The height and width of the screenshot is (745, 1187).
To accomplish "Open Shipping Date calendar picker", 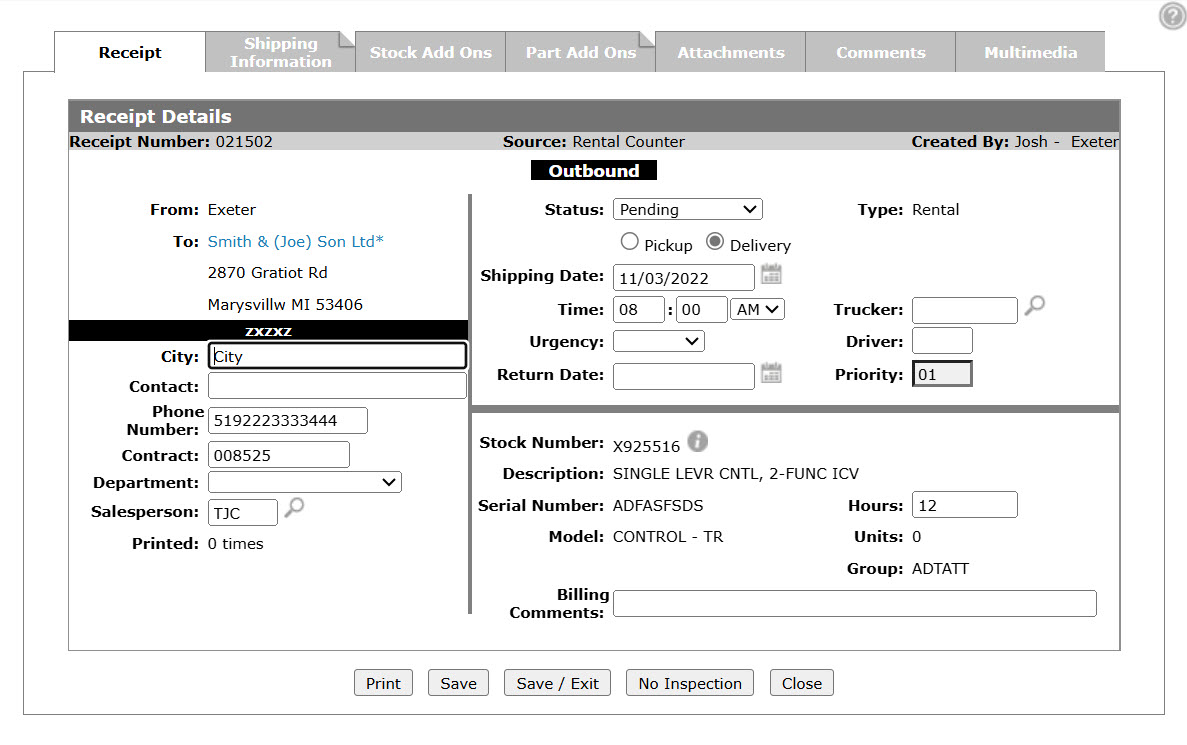I will [771, 274].
